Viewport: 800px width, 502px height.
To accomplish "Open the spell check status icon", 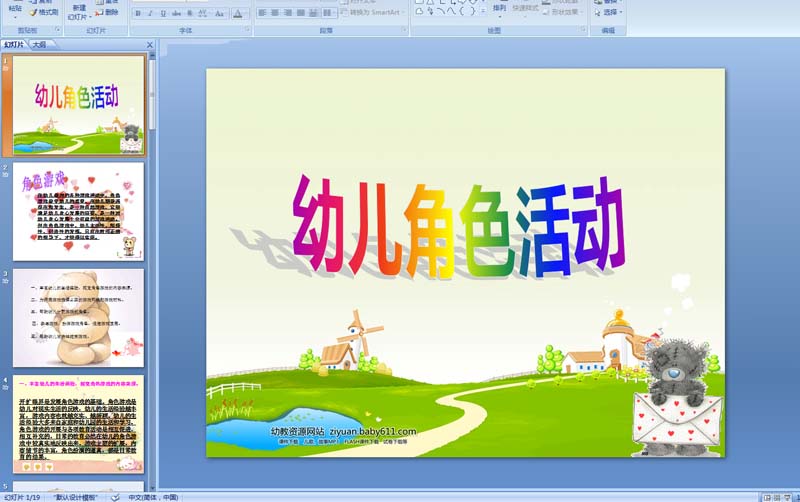I will (x=116, y=496).
